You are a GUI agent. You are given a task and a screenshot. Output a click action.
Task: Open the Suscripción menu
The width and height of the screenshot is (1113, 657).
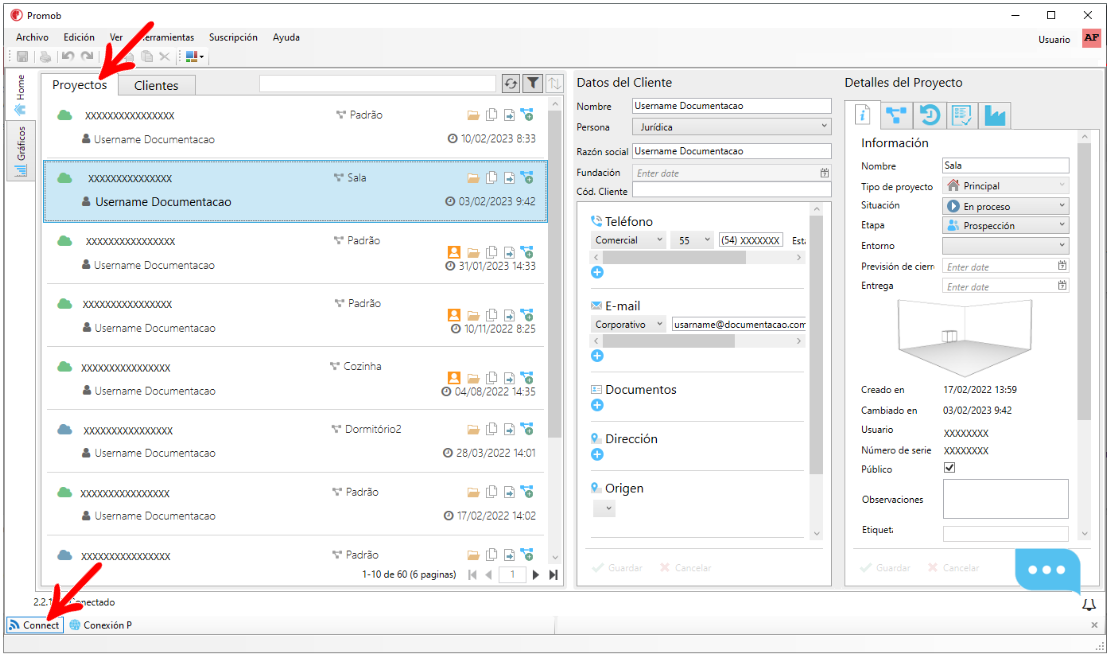point(233,38)
